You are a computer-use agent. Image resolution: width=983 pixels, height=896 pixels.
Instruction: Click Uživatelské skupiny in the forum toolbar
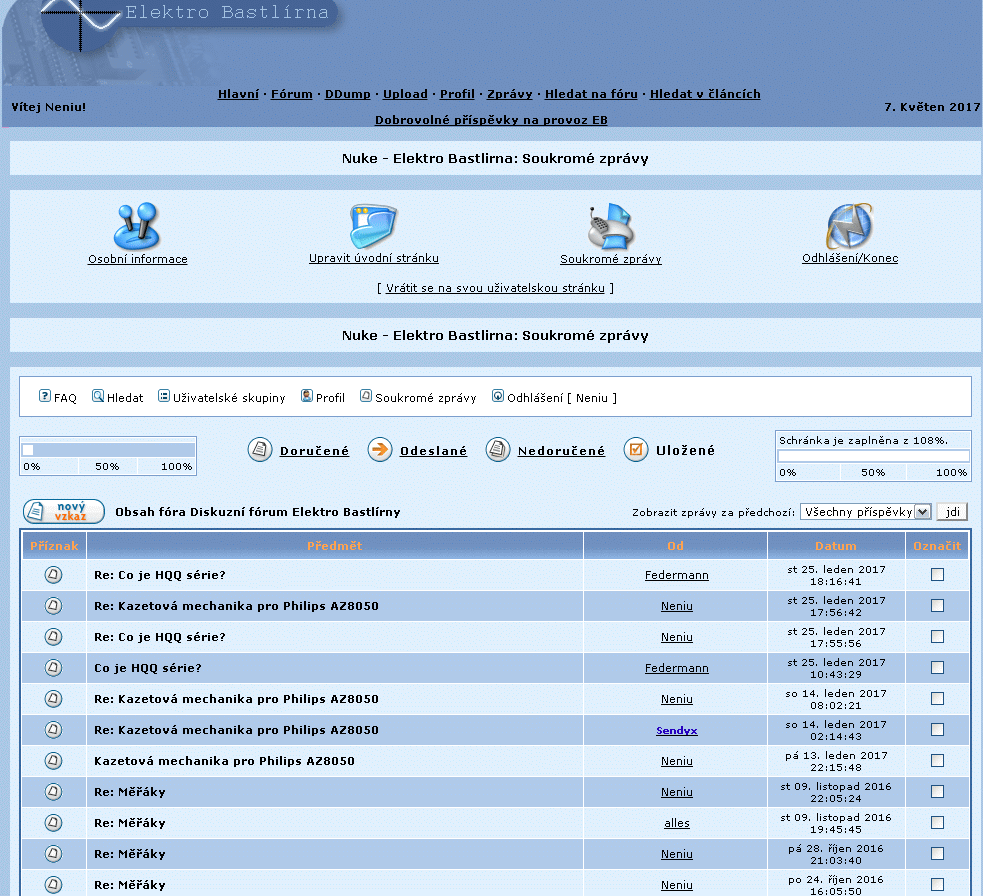(228, 397)
